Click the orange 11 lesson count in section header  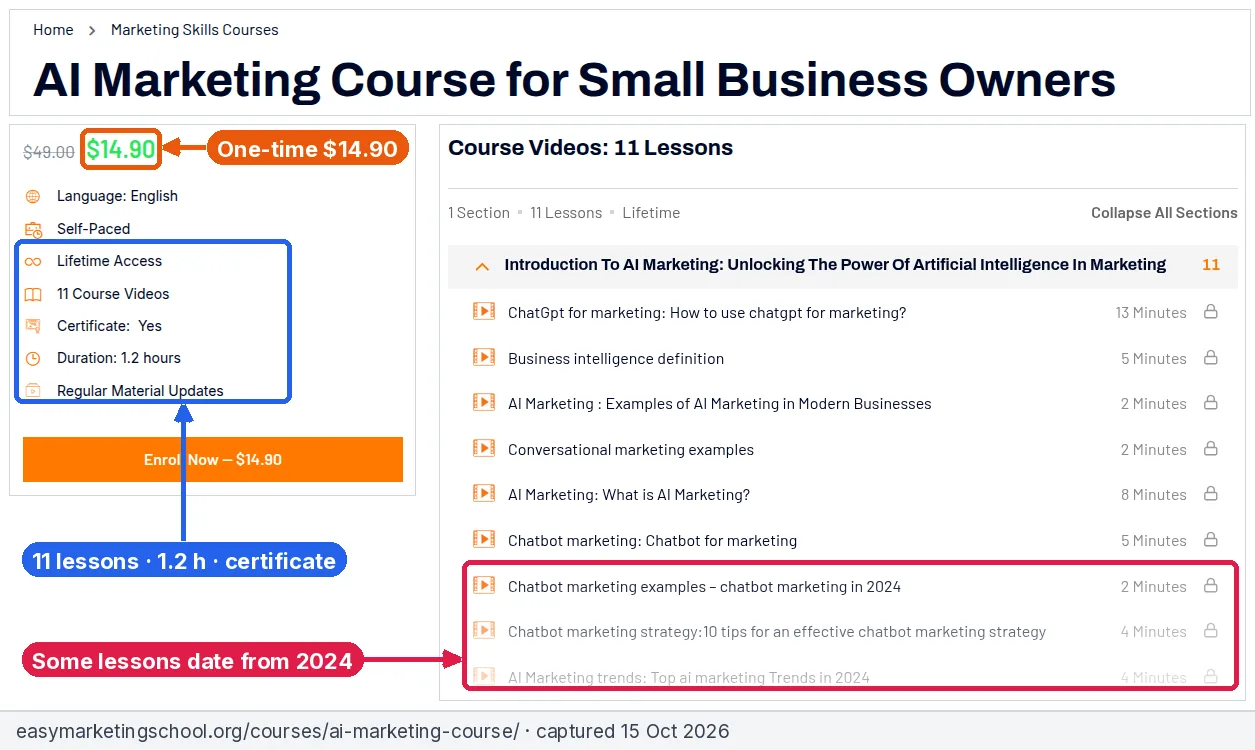click(1211, 265)
